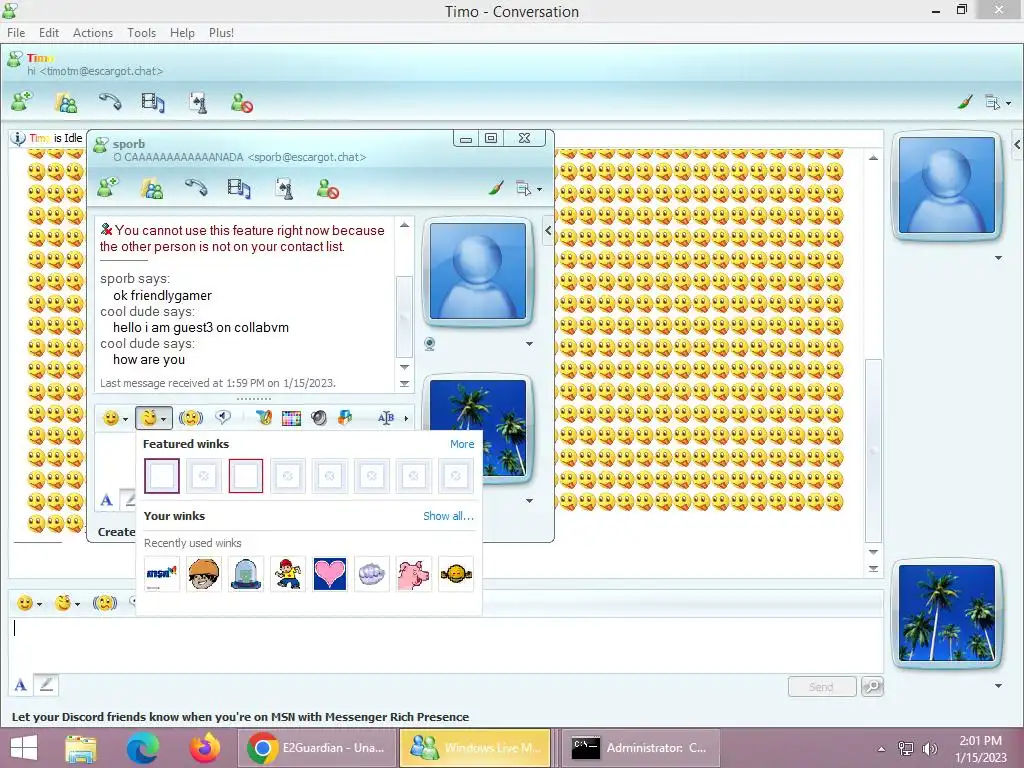Click the Send button
The width and height of the screenshot is (1024, 768).
pyautogui.click(x=822, y=686)
